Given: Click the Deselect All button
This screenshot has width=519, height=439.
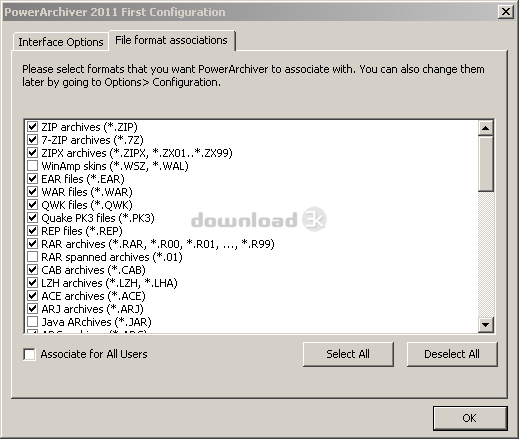Looking at the screenshot, I should (452, 354).
